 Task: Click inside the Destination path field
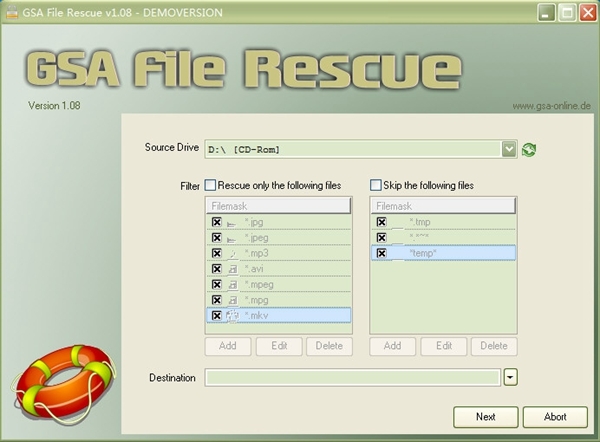click(x=352, y=378)
